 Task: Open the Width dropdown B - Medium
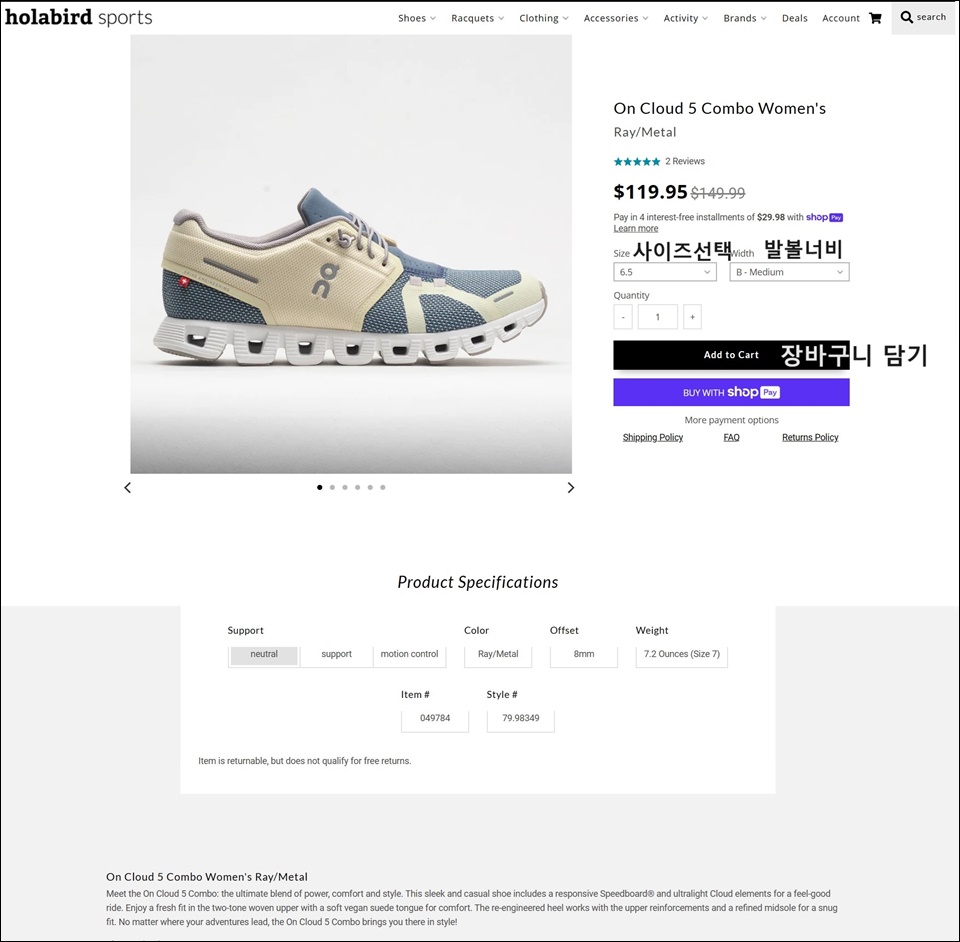789,272
